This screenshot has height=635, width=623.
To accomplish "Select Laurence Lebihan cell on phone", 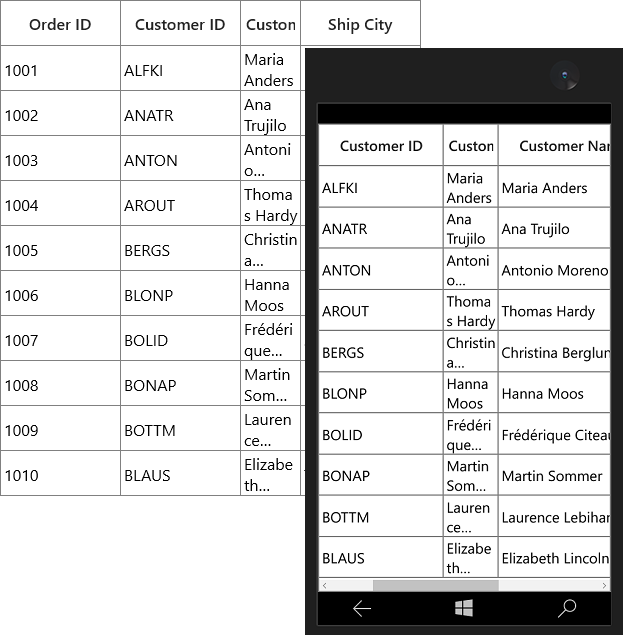I will pyautogui.click(x=554, y=516).
